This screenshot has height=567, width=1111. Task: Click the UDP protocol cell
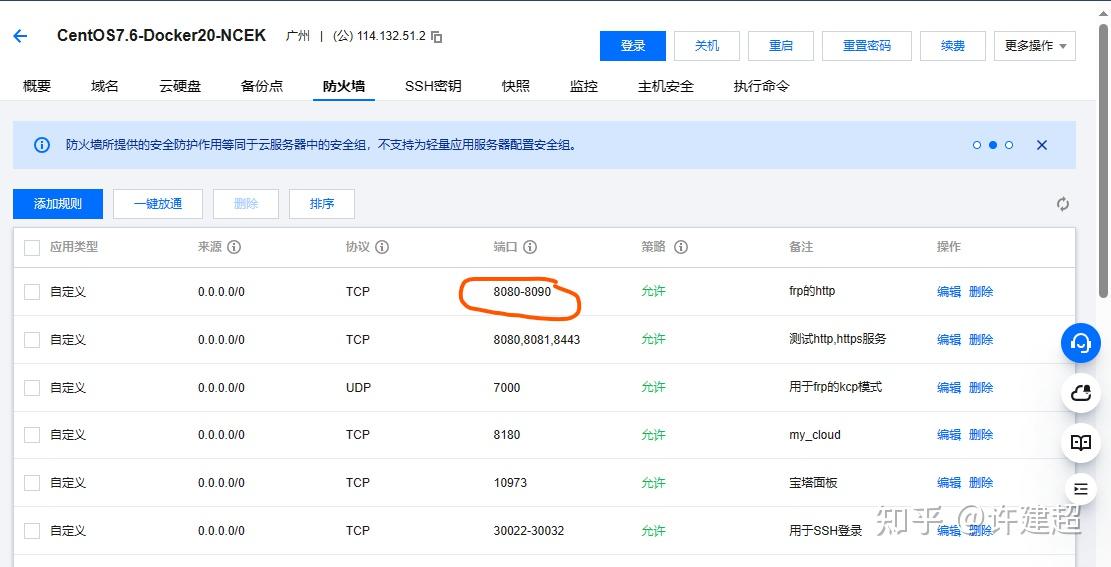[358, 388]
